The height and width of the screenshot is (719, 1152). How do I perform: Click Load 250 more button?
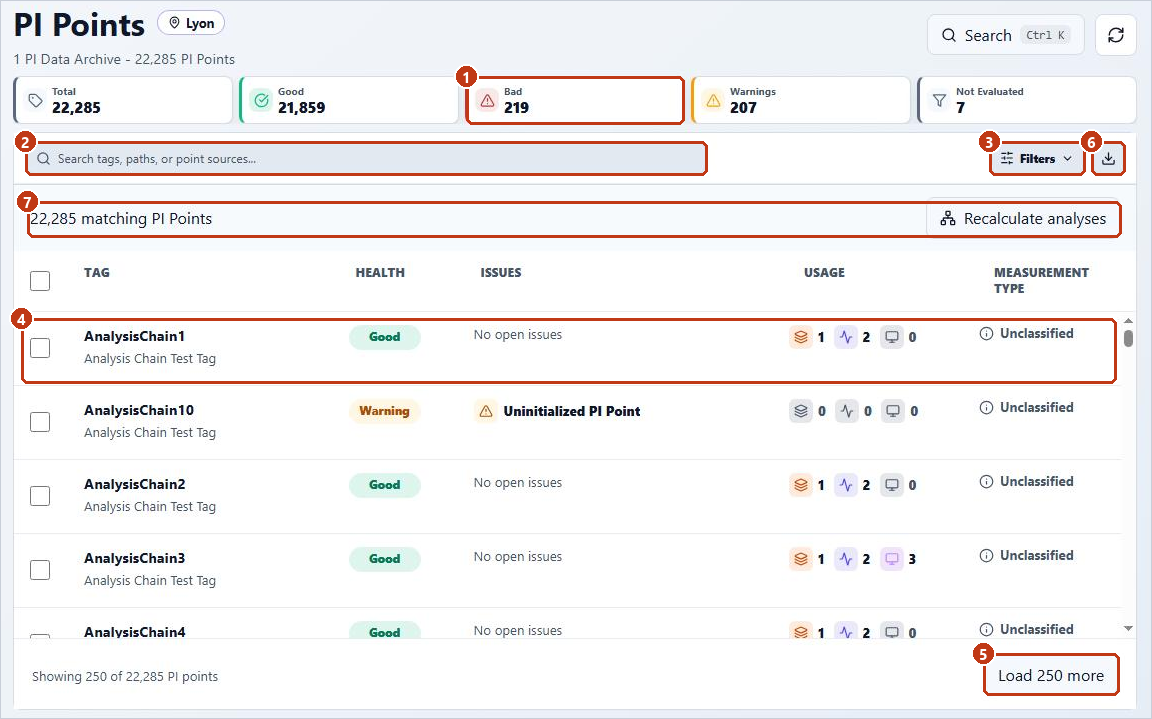pyautogui.click(x=1051, y=676)
